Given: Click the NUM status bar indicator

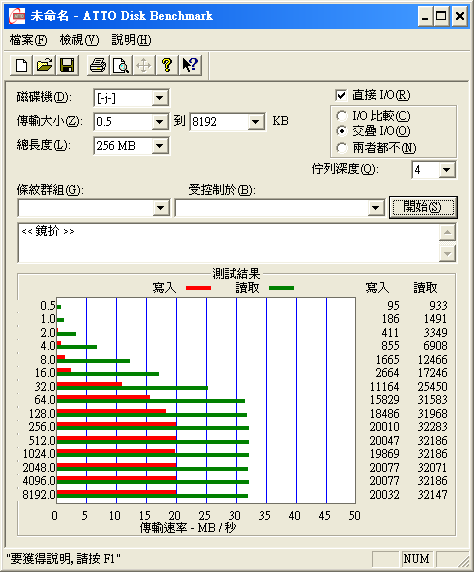Looking at the screenshot, I should [x=416, y=559].
